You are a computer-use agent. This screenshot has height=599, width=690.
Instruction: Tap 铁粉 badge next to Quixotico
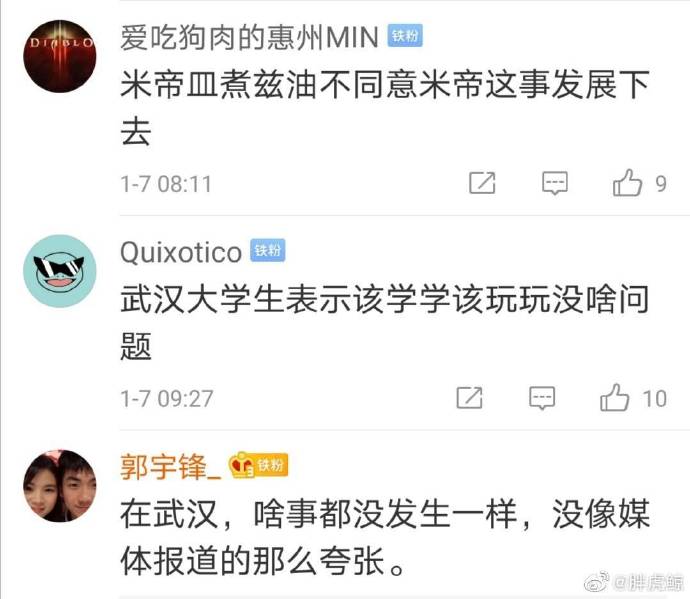pos(268,250)
